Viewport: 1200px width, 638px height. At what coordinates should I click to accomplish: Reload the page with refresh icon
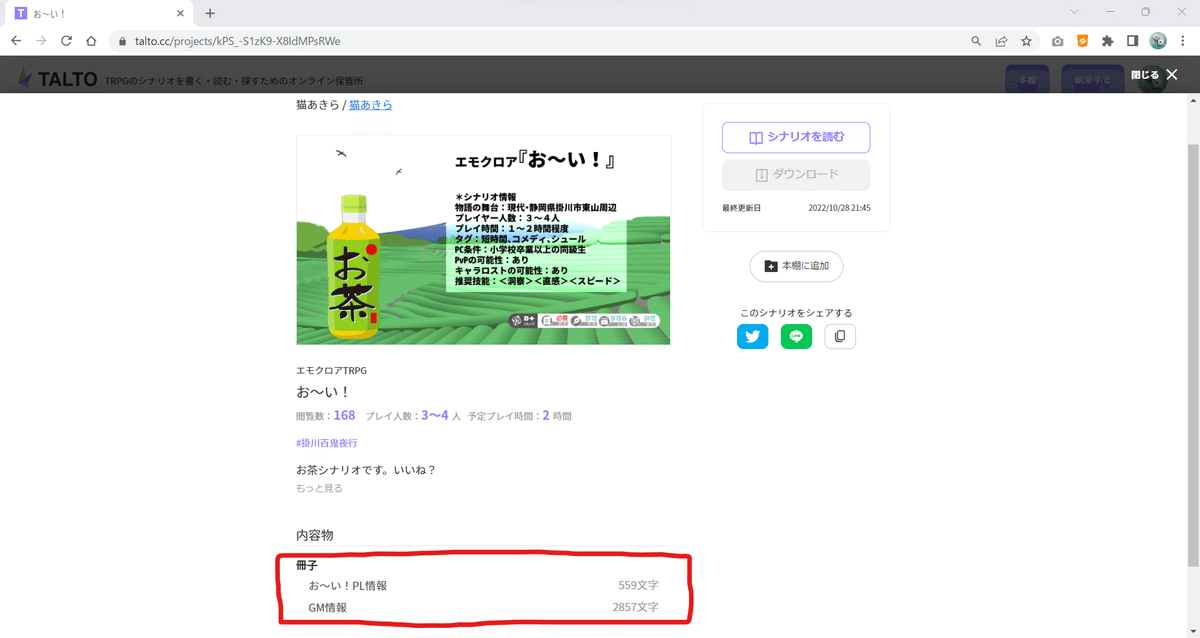[x=66, y=41]
